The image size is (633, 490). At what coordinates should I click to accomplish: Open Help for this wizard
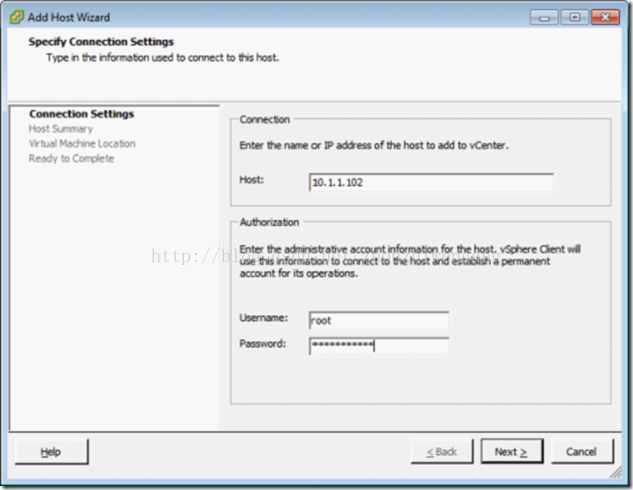pos(51,452)
